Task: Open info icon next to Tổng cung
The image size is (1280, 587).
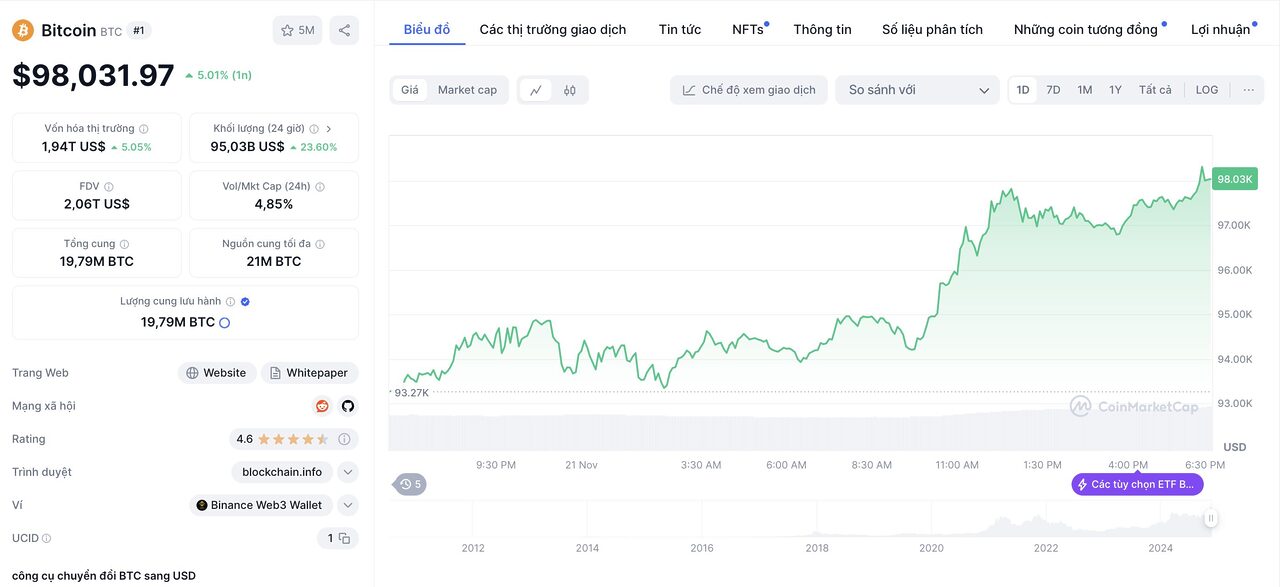Action: coord(124,244)
